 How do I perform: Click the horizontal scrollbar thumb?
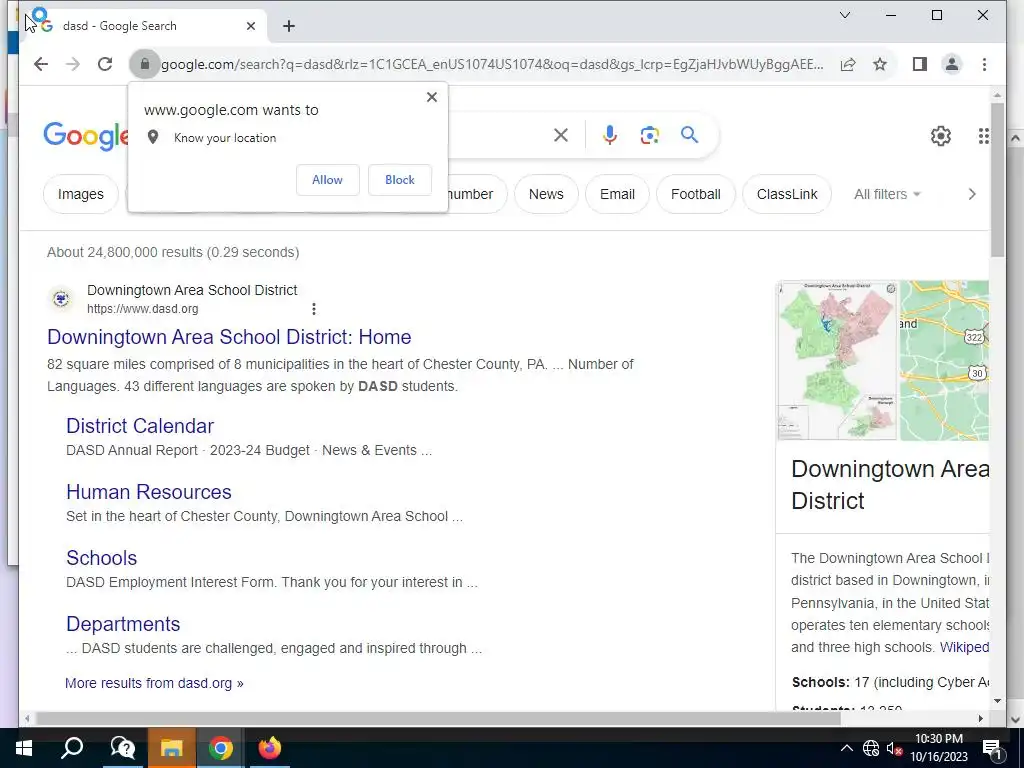coord(438,718)
